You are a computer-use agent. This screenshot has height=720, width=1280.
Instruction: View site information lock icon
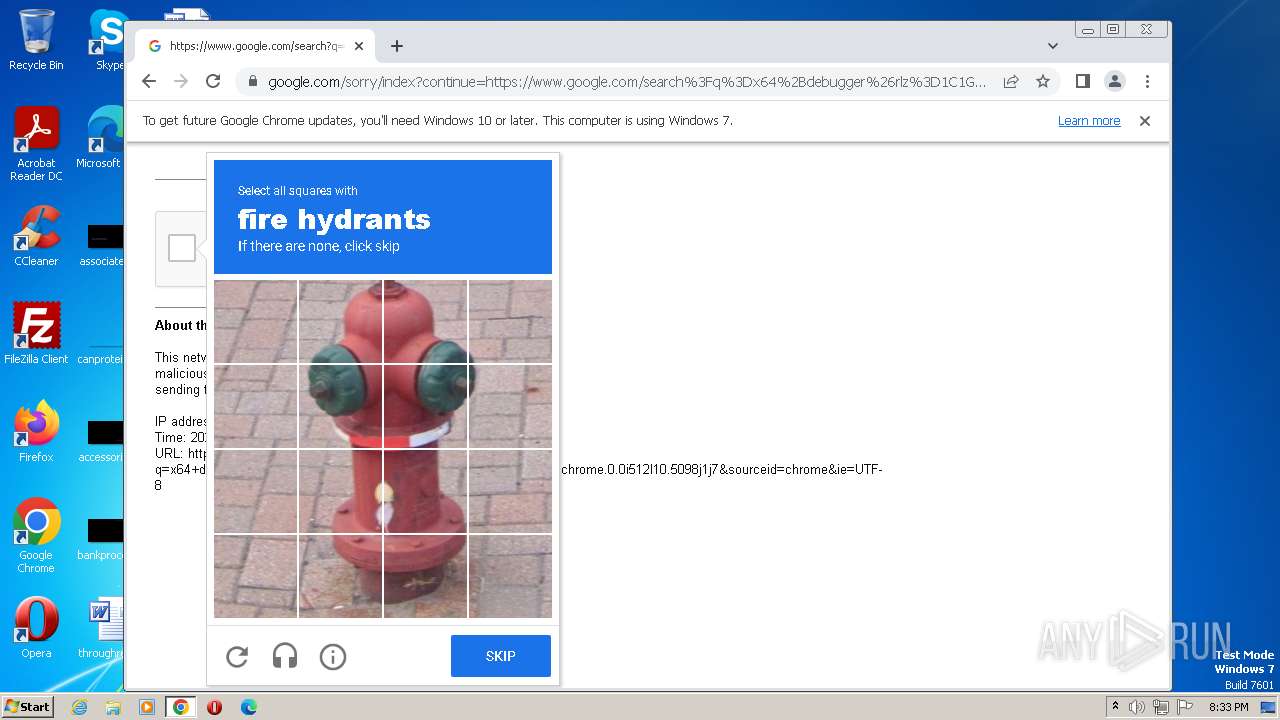tap(253, 82)
